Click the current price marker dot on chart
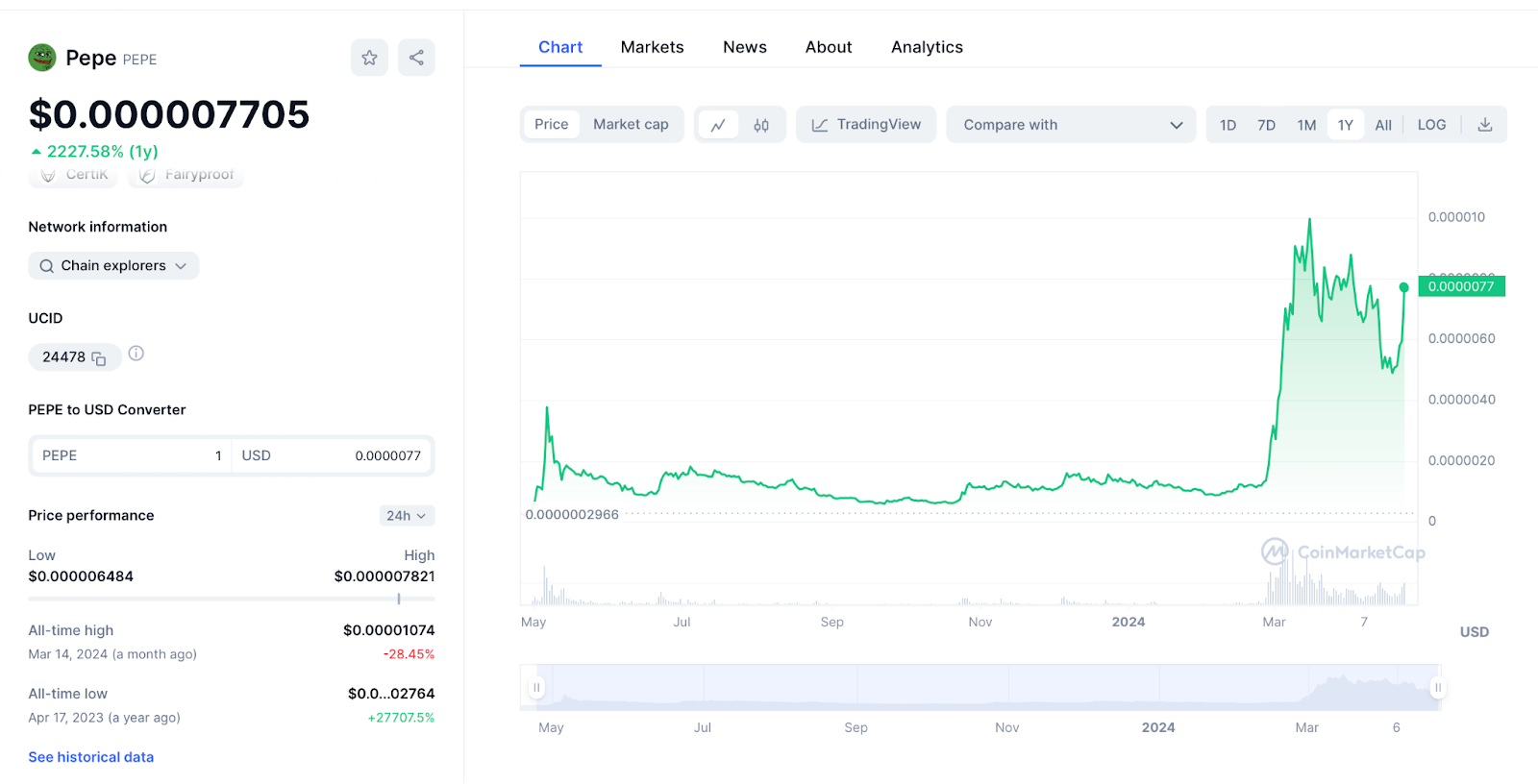The height and width of the screenshot is (784, 1538). pyautogui.click(x=1404, y=287)
